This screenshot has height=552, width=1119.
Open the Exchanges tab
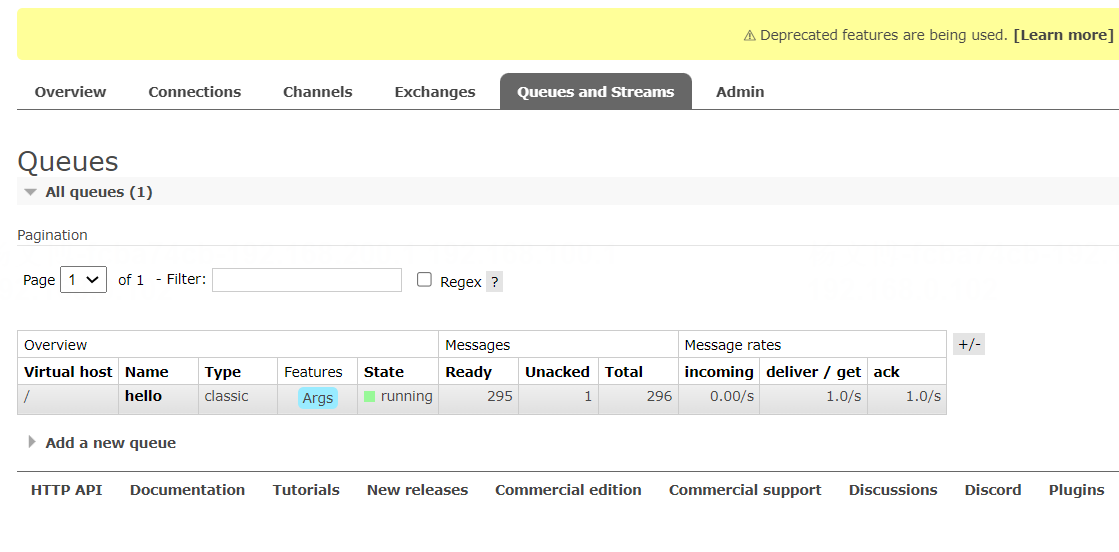(435, 92)
